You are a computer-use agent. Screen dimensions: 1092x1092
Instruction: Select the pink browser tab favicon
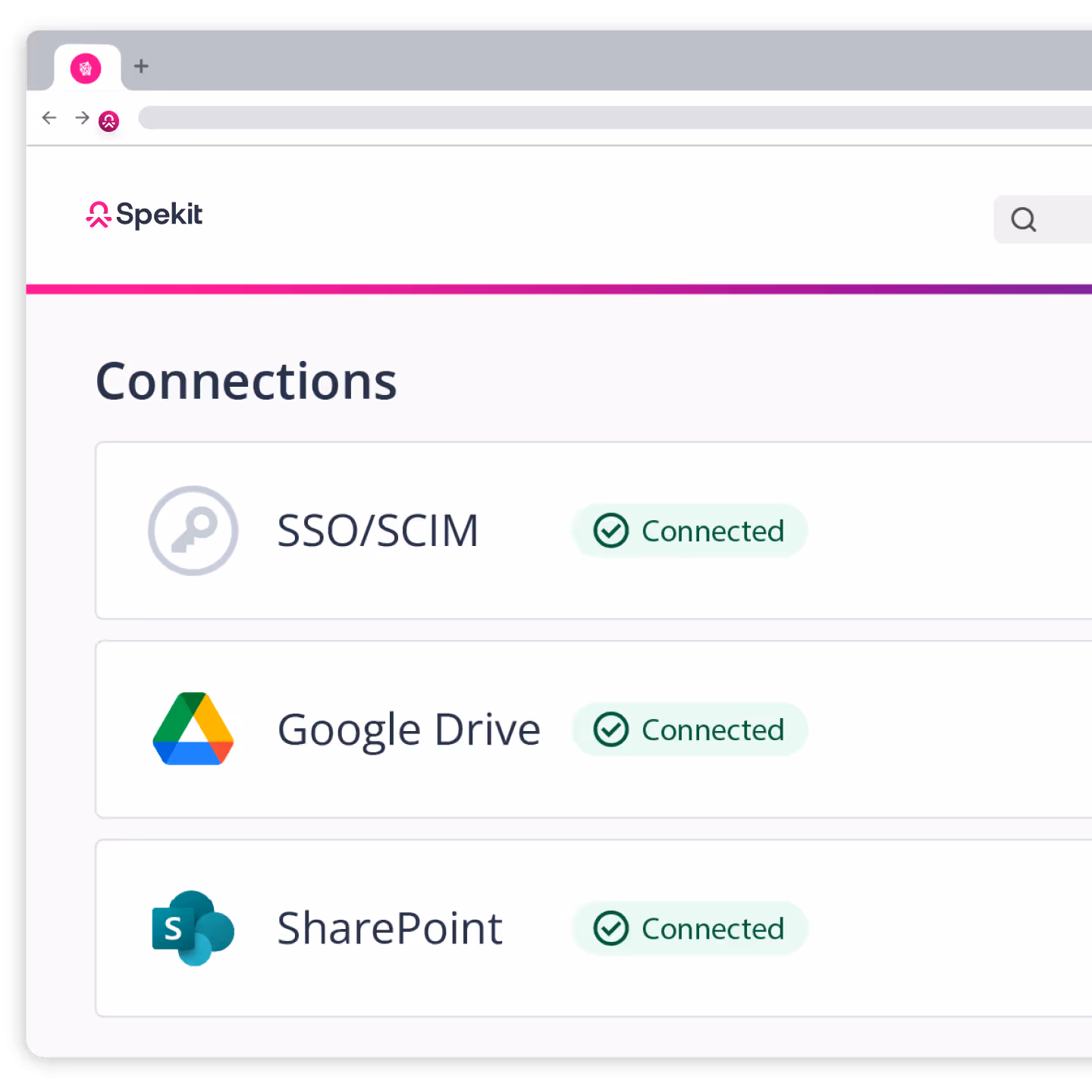[86, 69]
